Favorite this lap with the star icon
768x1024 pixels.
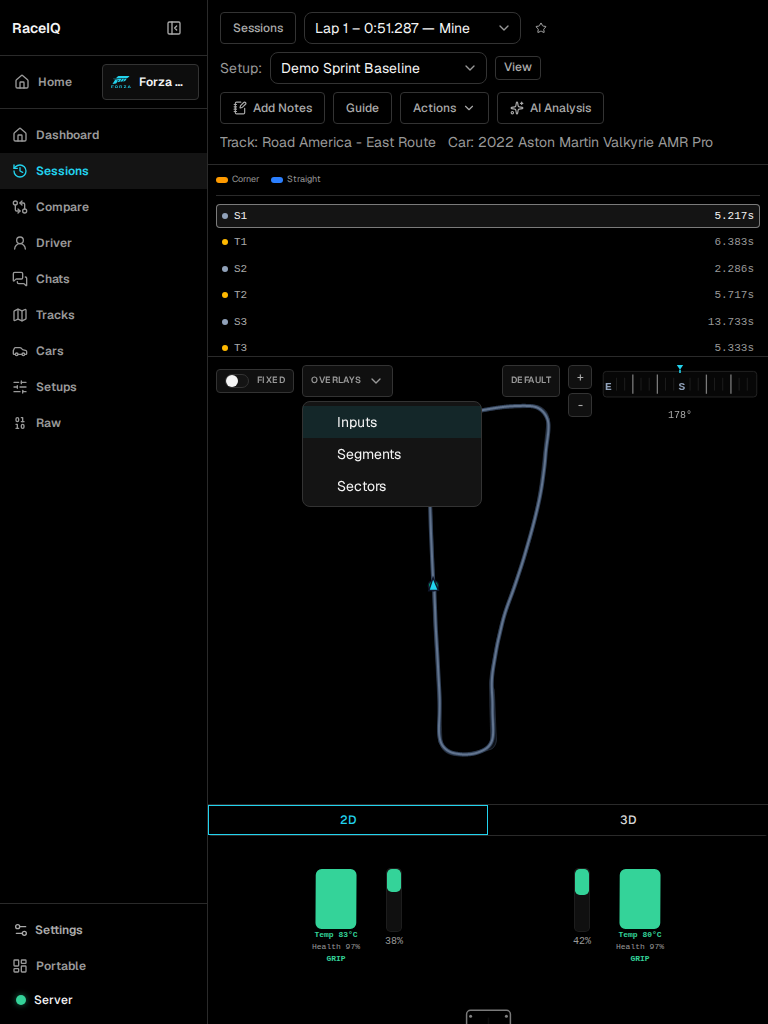pos(541,28)
